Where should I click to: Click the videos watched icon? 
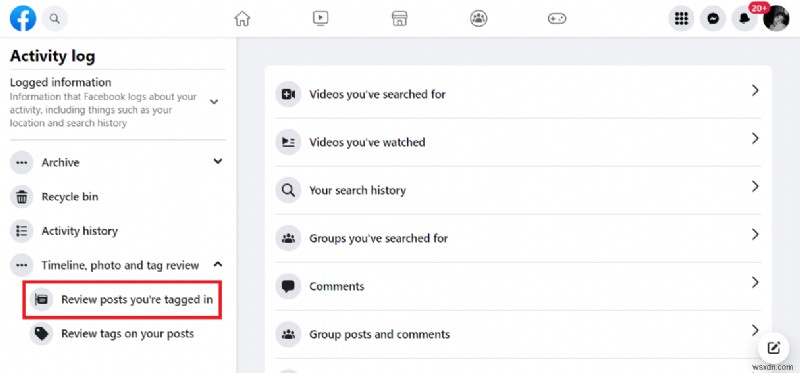288,142
